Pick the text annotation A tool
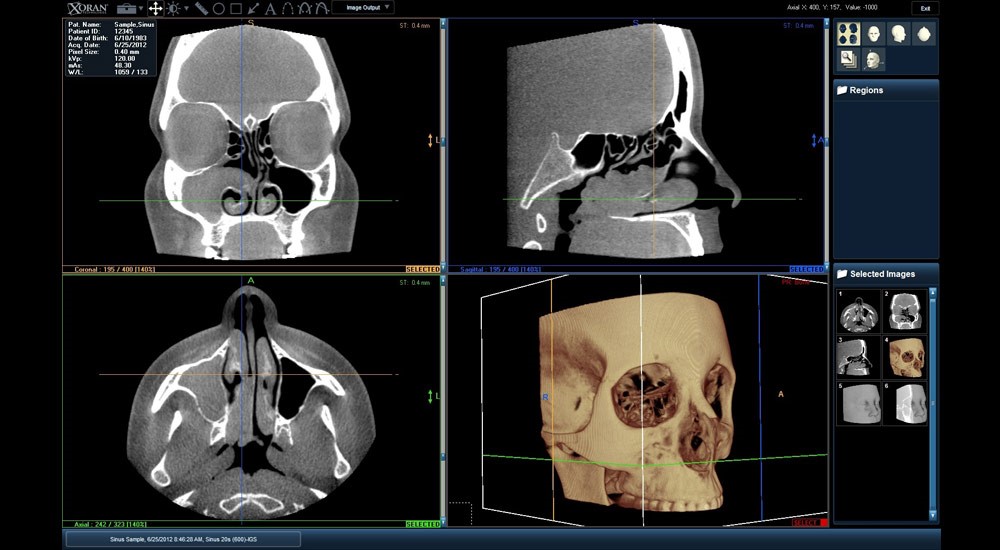Screen dimensions: 1000x550 point(270,8)
